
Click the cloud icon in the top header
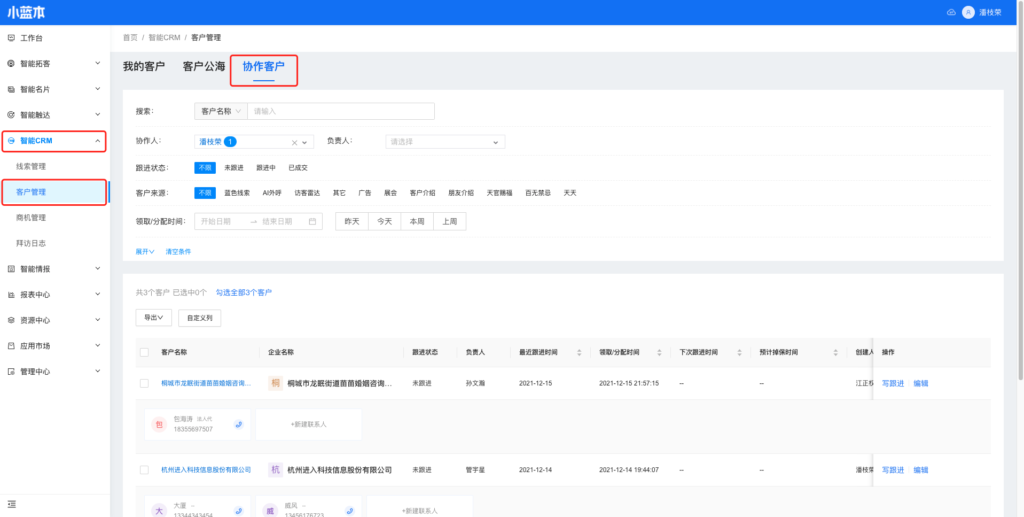(950, 12)
